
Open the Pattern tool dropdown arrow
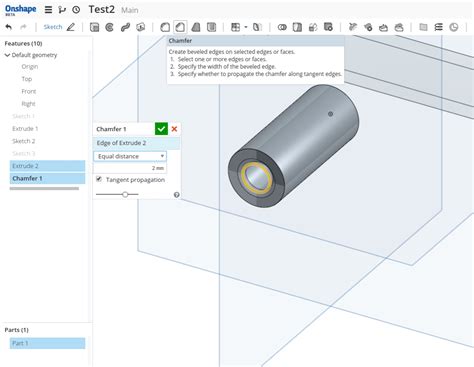tap(246, 27)
